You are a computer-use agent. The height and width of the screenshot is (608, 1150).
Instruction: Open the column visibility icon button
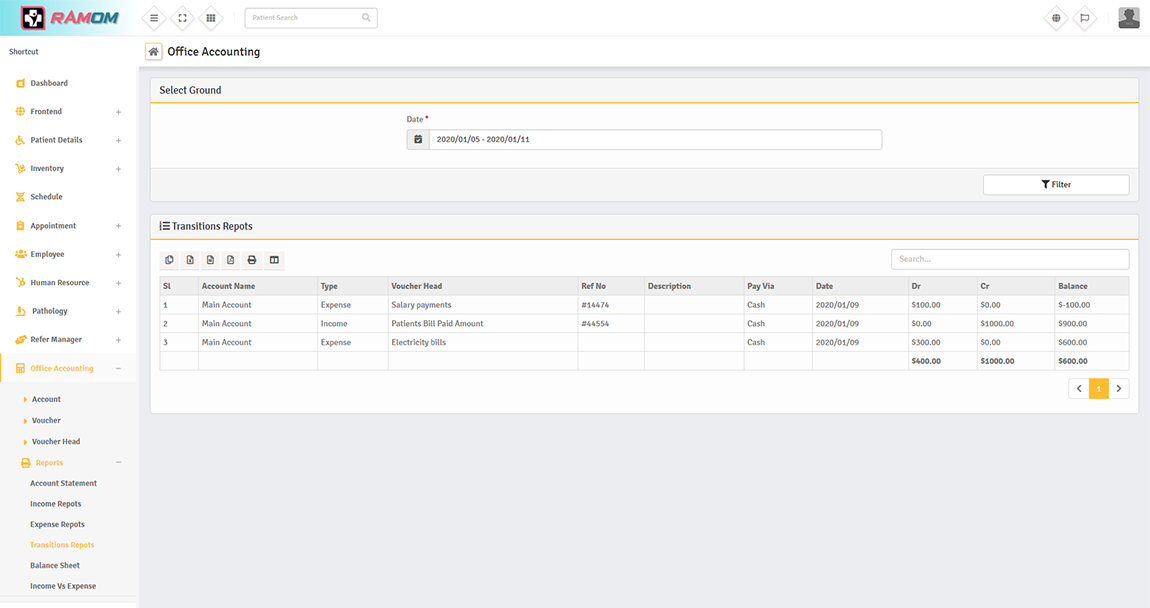click(x=274, y=260)
